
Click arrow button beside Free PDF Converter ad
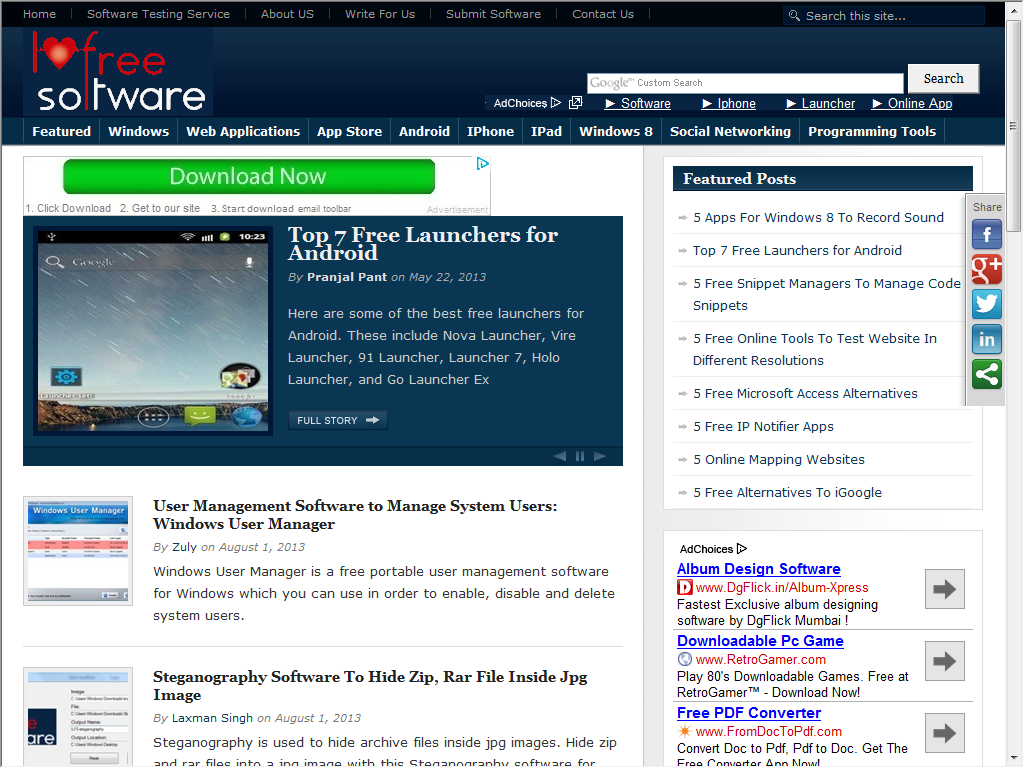(944, 733)
